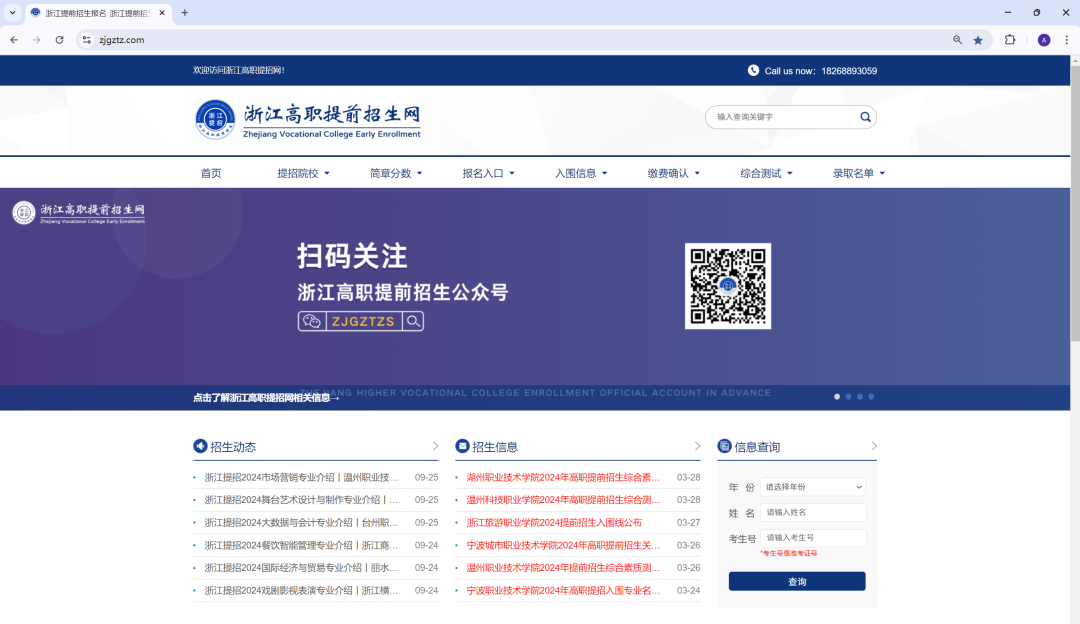The image size is (1080, 624).
Task: Close the 浙江提前招生报名 tab
Action: [162, 12]
